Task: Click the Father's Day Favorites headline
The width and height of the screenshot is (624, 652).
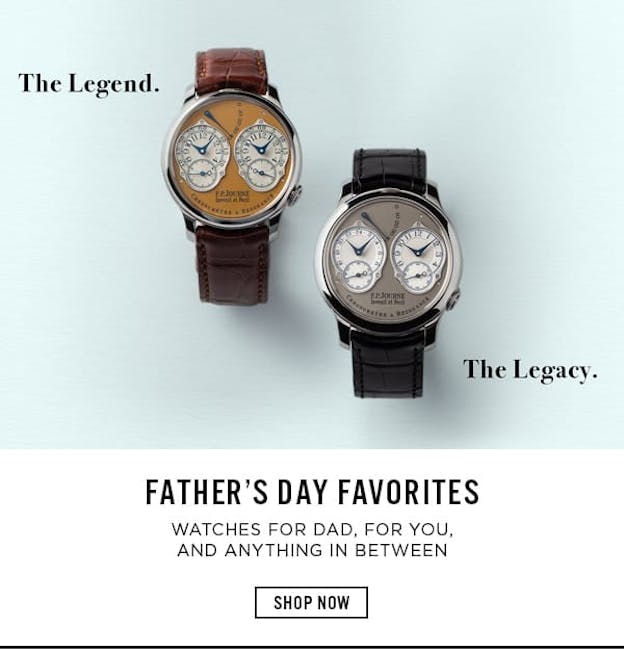Action: pyautogui.click(x=312, y=492)
